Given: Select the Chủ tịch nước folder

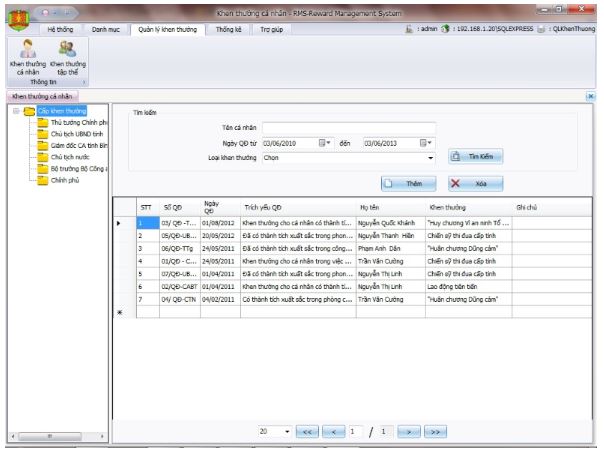Looking at the screenshot, I should click(70, 157).
